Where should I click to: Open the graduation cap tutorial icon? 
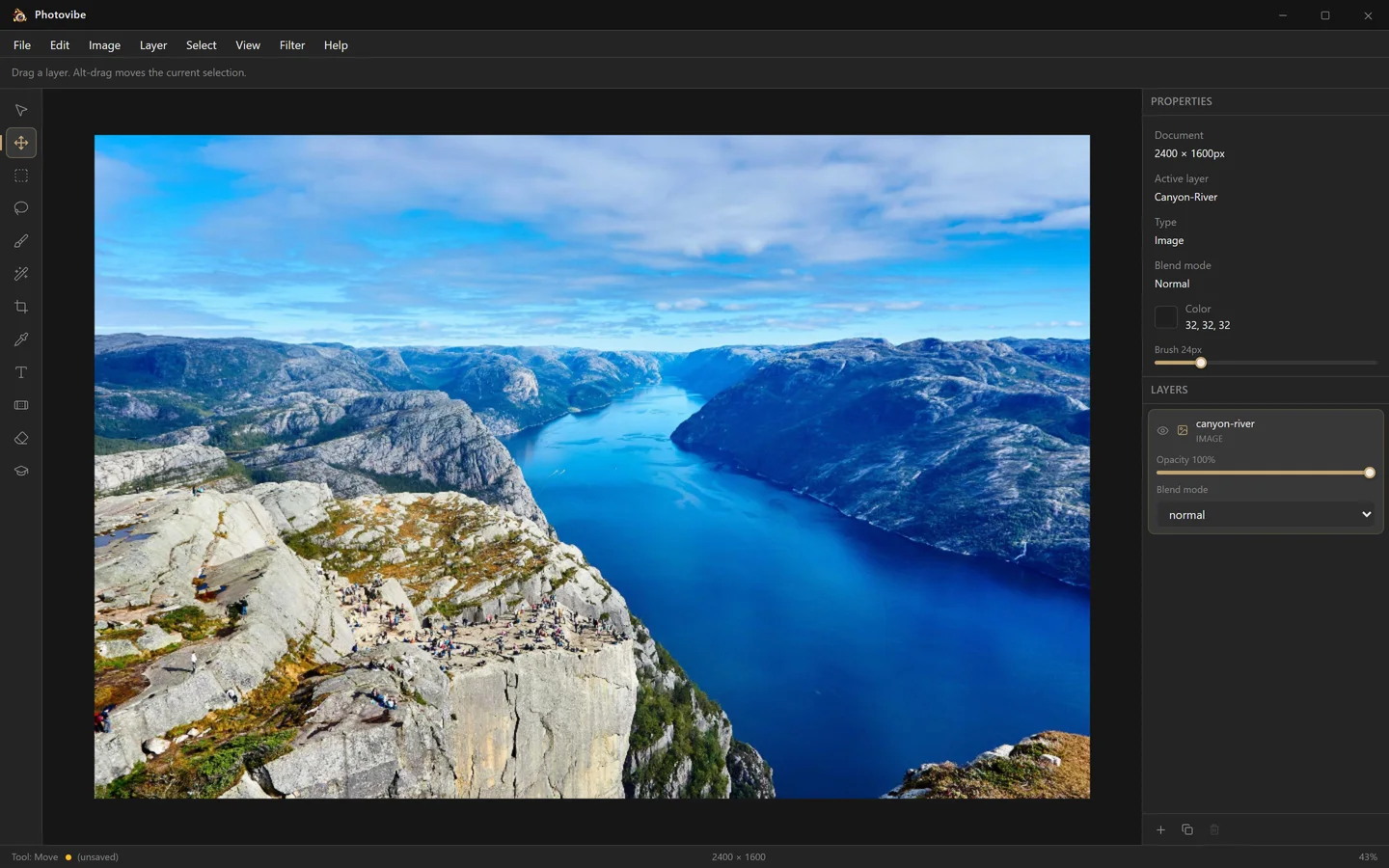(21, 471)
